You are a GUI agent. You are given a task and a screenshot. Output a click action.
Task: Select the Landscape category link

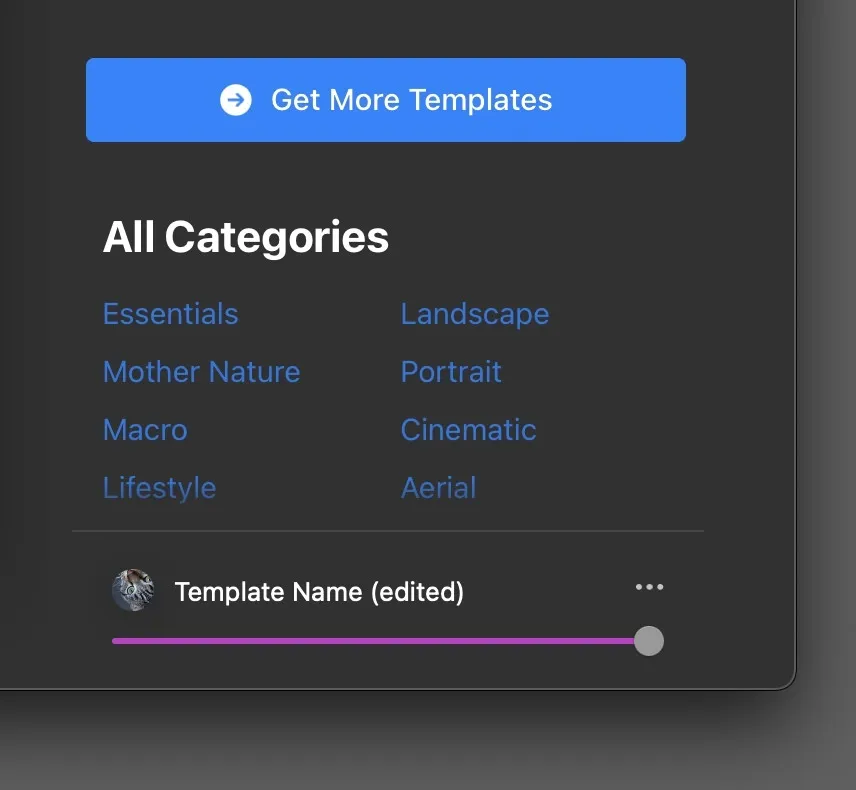[474, 314]
